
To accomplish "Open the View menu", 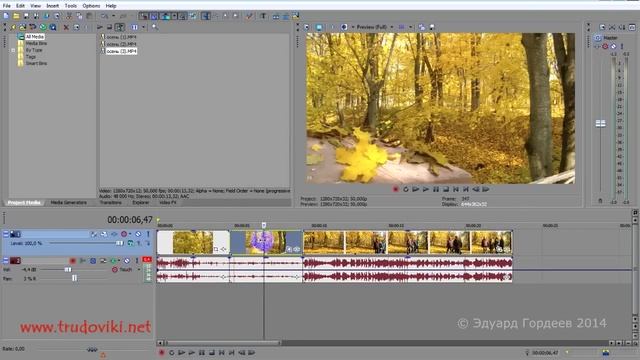I will point(36,6).
